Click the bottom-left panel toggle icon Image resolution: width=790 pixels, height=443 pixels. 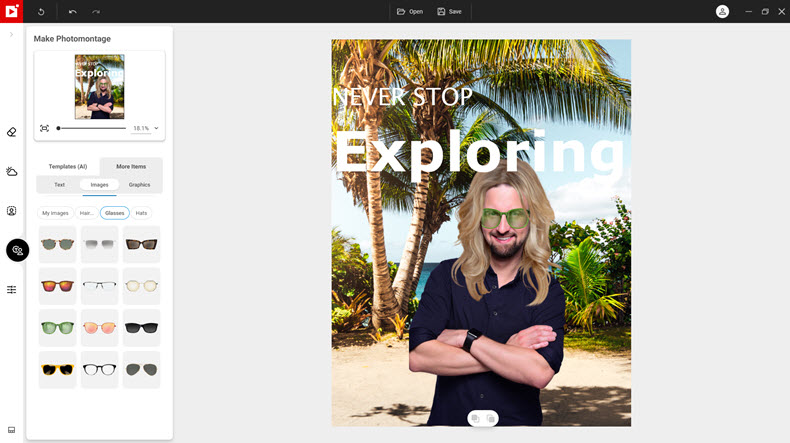tap(12, 430)
